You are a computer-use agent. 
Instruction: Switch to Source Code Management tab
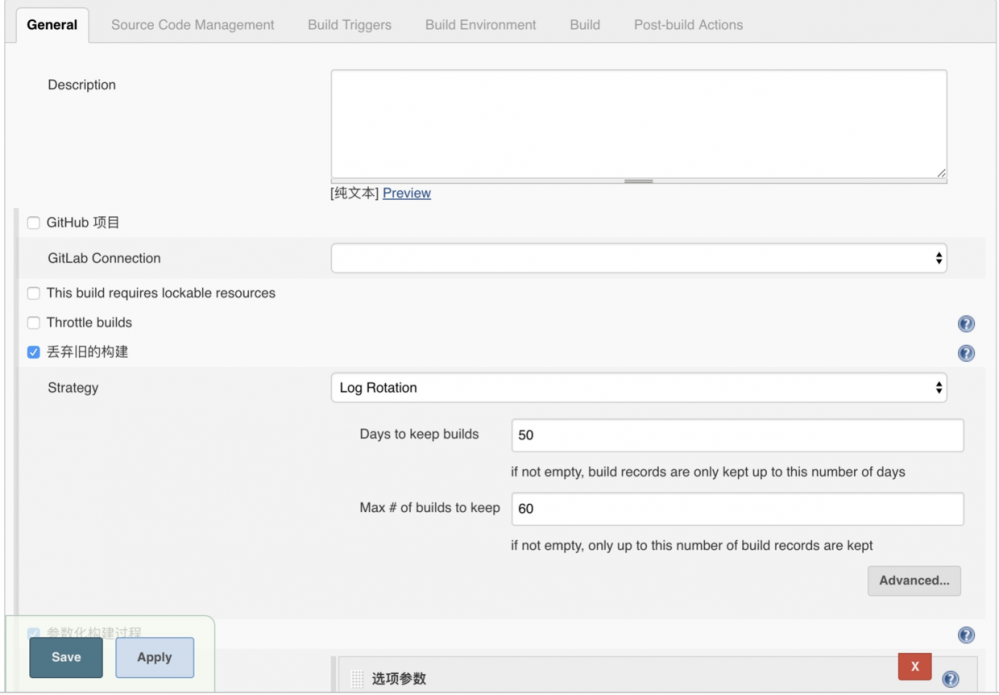(191, 25)
